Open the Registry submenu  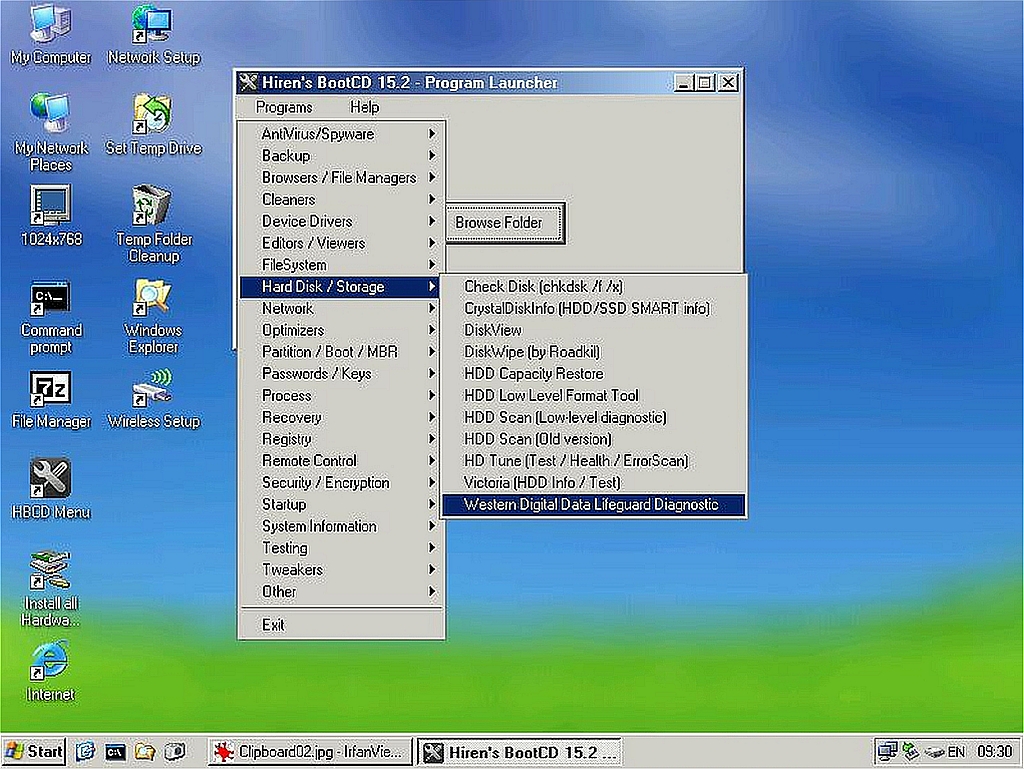coord(342,439)
